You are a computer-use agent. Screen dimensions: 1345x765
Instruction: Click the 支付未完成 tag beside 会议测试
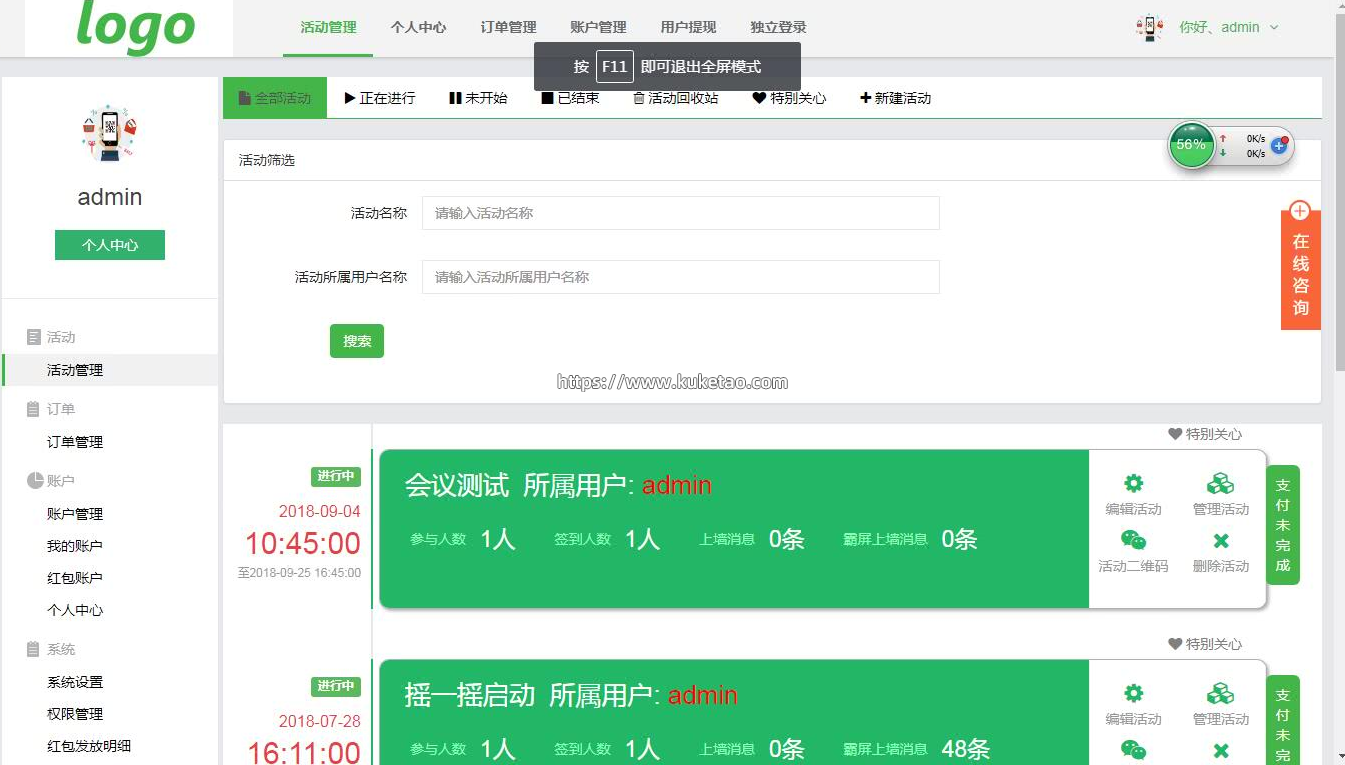[1283, 524]
